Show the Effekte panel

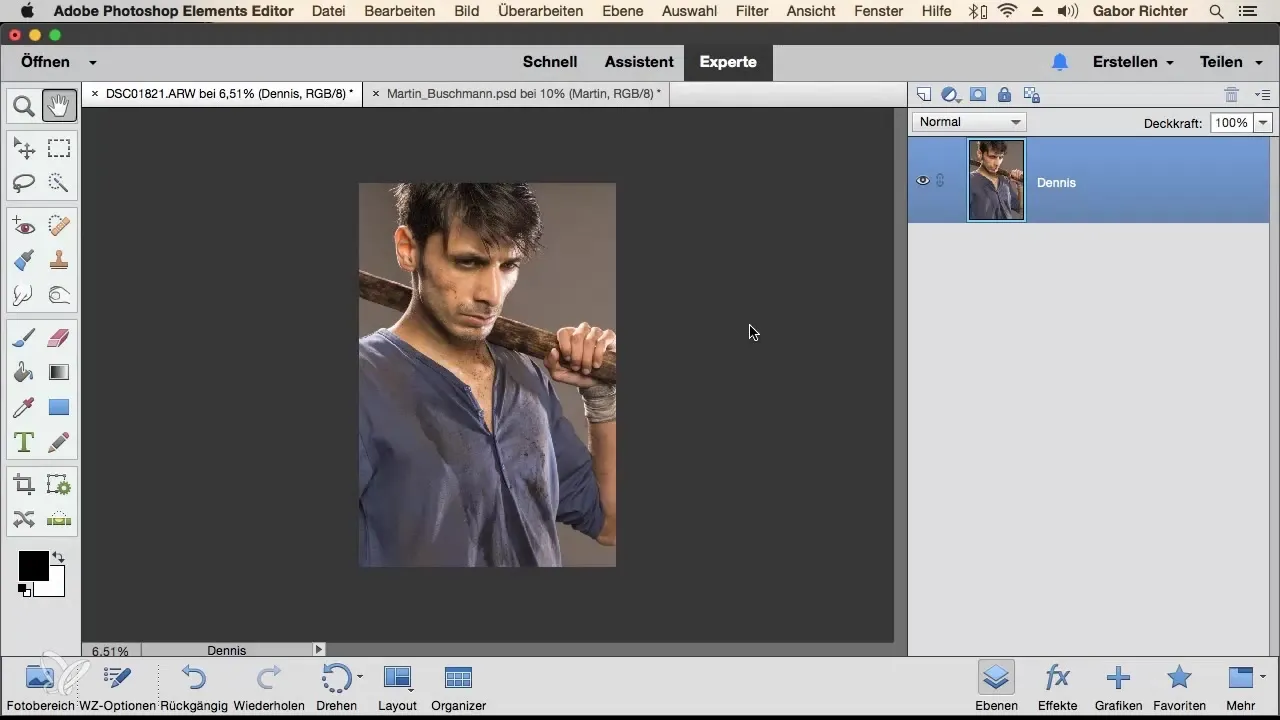[x=1057, y=686]
